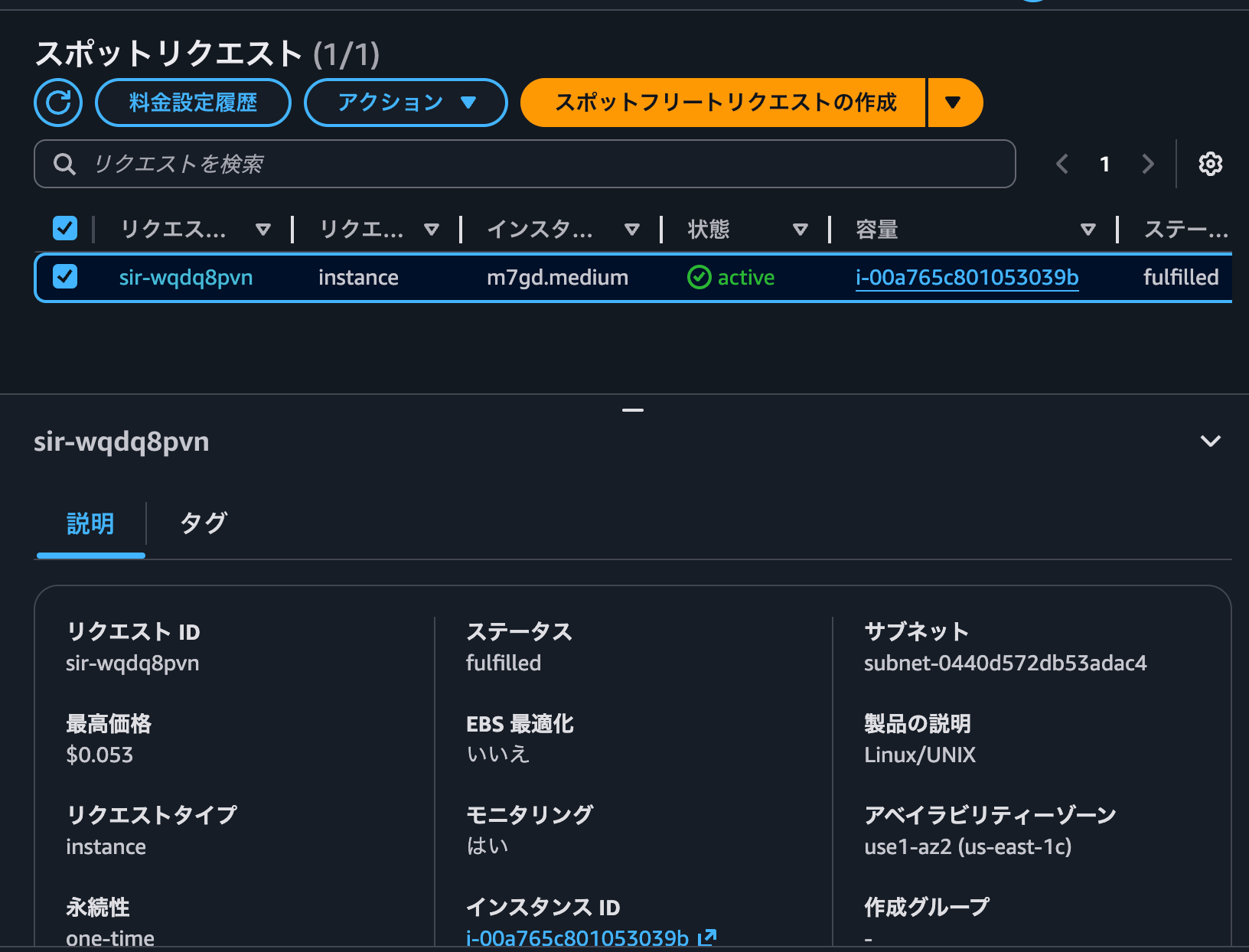Refresh the spot requests list
Image resolution: width=1249 pixels, height=952 pixels.
tap(58, 102)
